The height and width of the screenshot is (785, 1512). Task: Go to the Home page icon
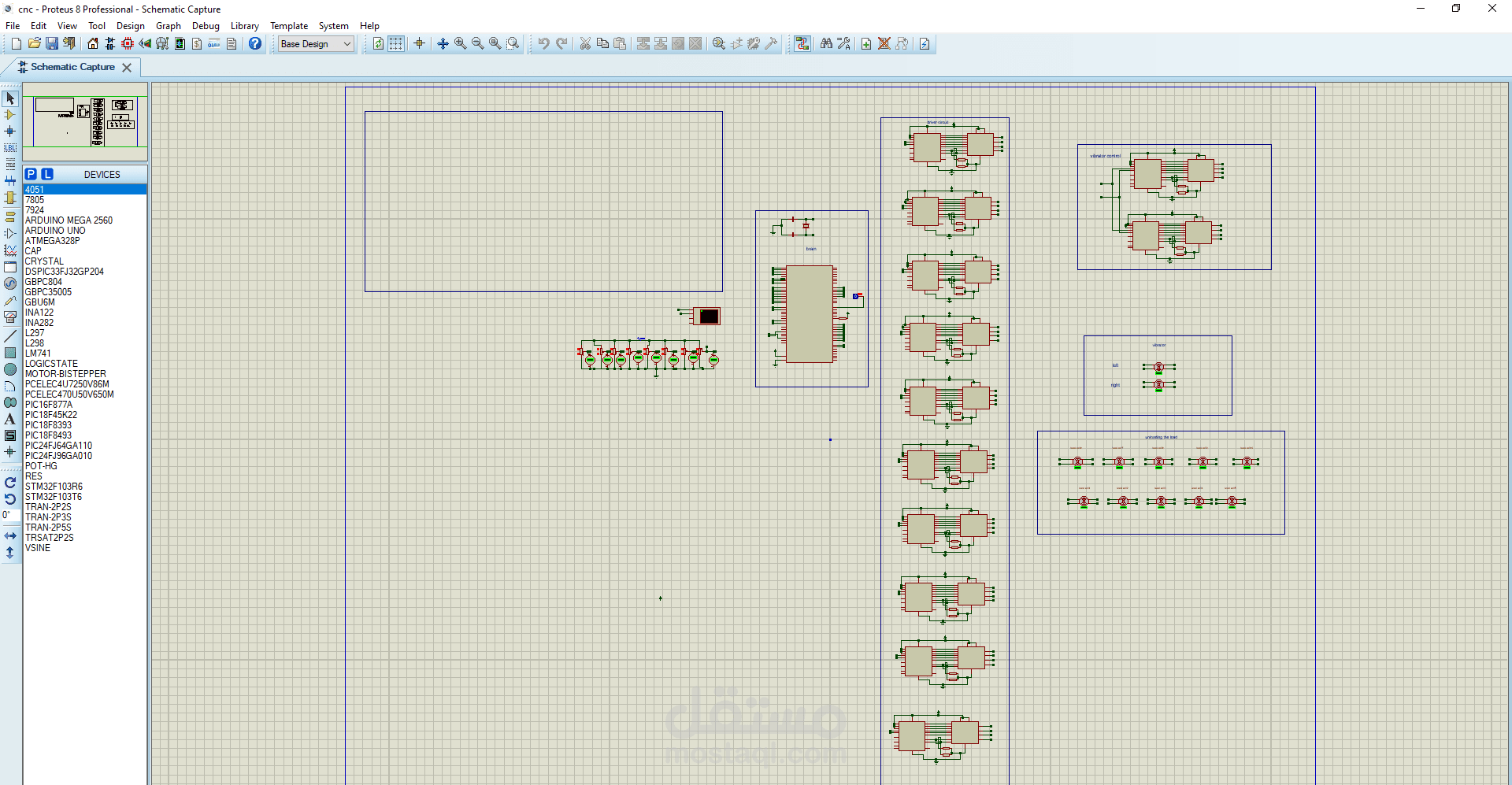click(x=93, y=44)
